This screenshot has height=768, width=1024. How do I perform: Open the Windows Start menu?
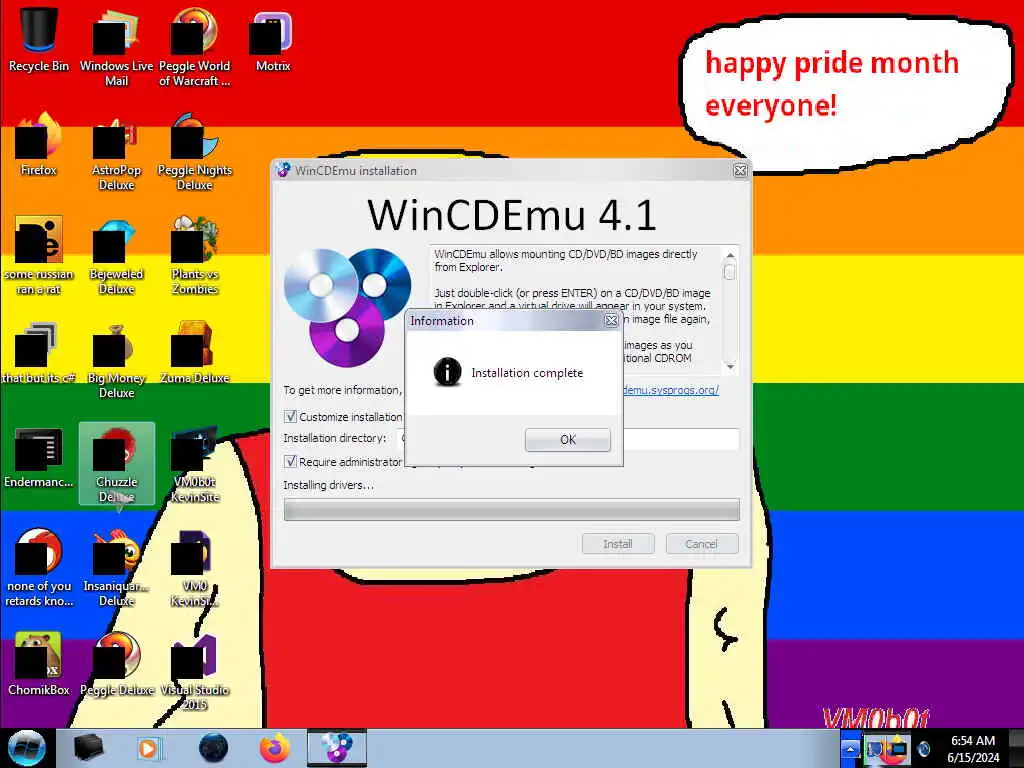[x=26, y=748]
